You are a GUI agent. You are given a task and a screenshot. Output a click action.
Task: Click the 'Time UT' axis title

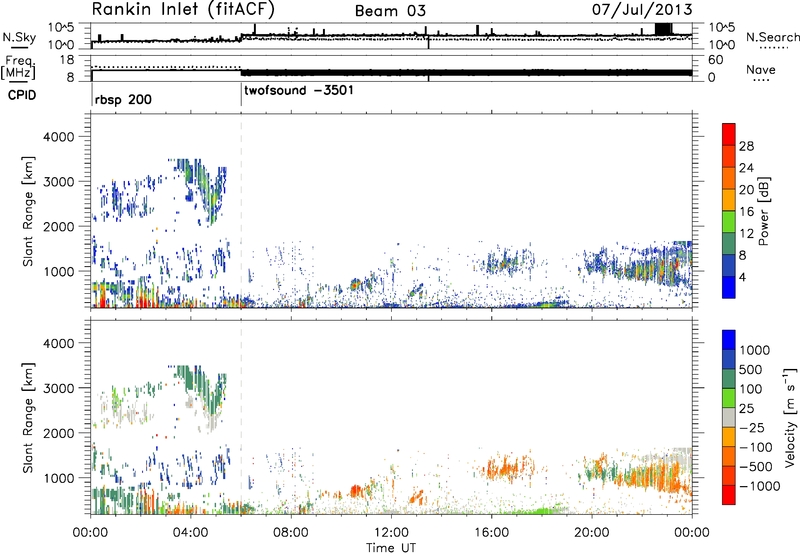pos(391,547)
